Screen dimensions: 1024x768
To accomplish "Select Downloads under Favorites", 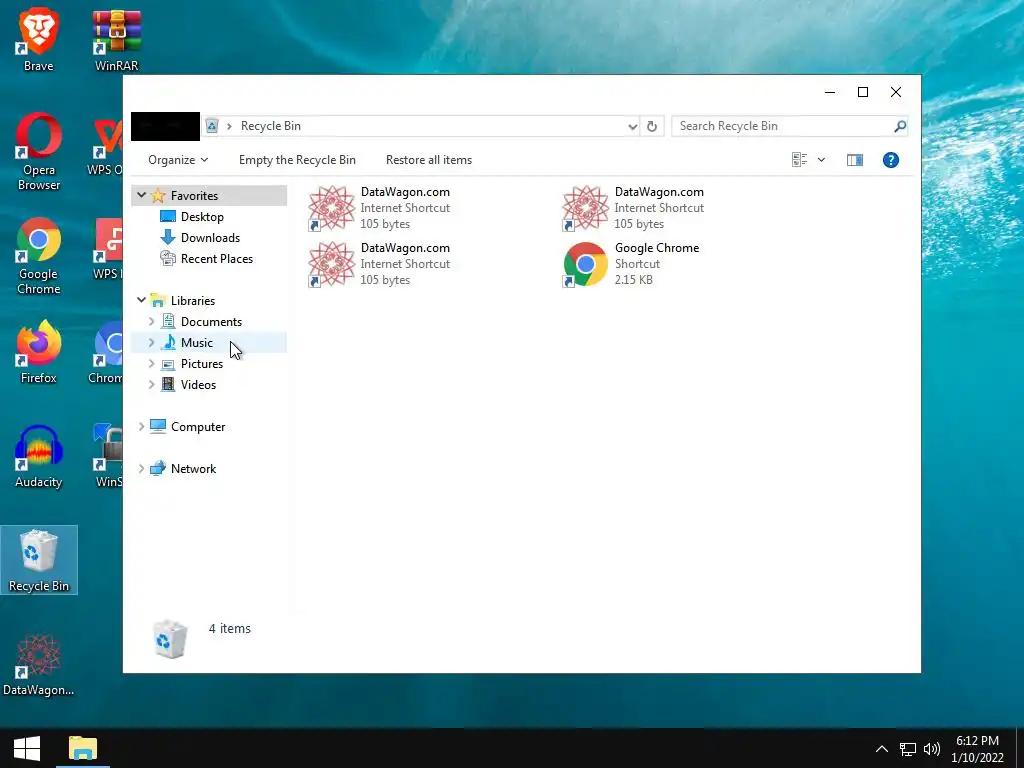I will pyautogui.click(x=209, y=238).
